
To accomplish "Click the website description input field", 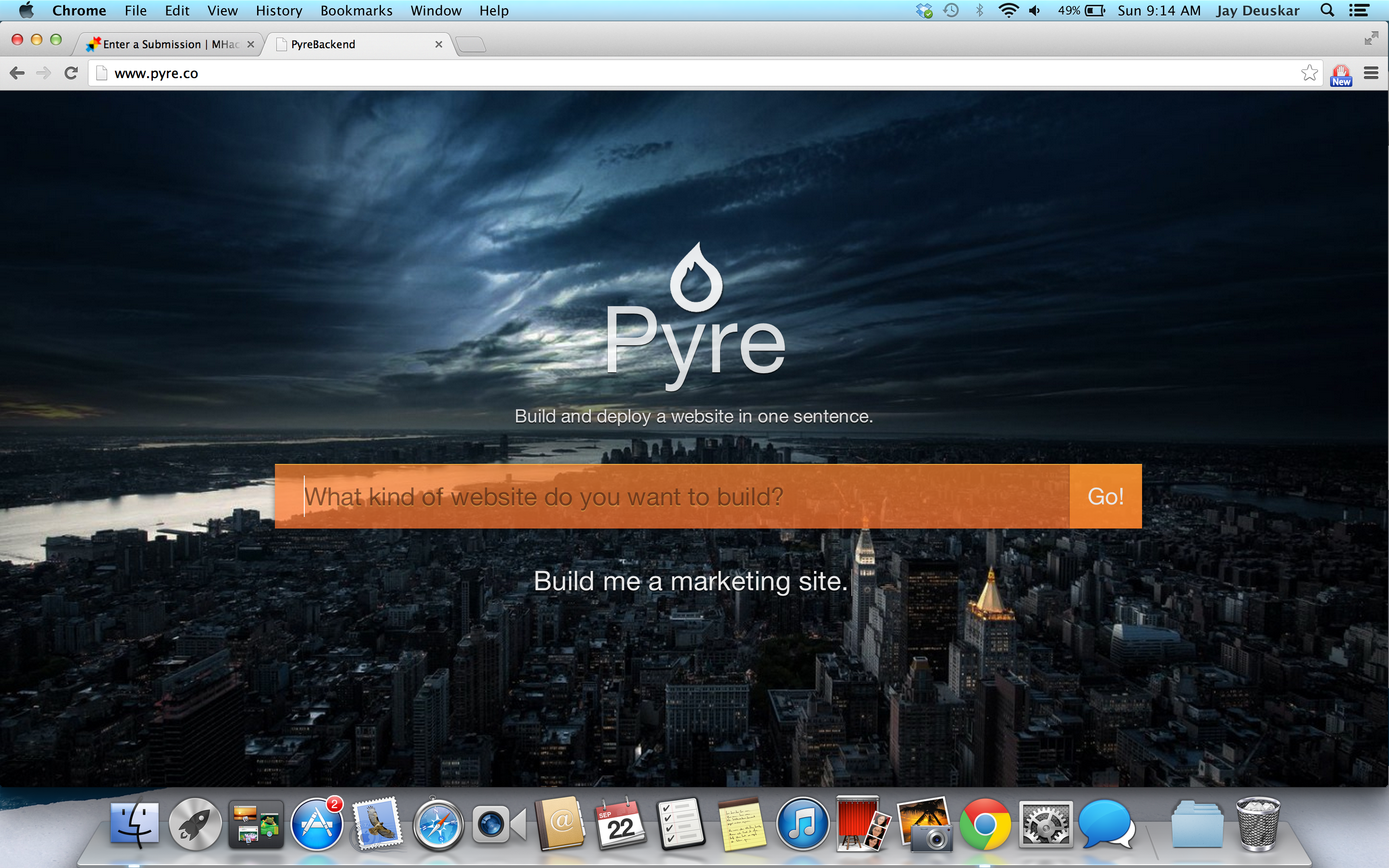I will point(671,497).
